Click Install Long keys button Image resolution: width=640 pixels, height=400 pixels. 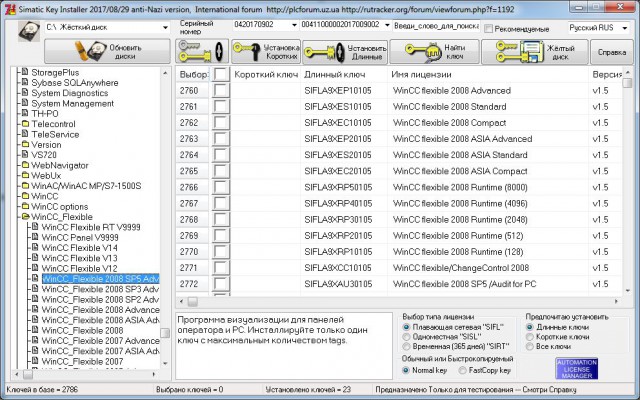[x=345, y=51]
